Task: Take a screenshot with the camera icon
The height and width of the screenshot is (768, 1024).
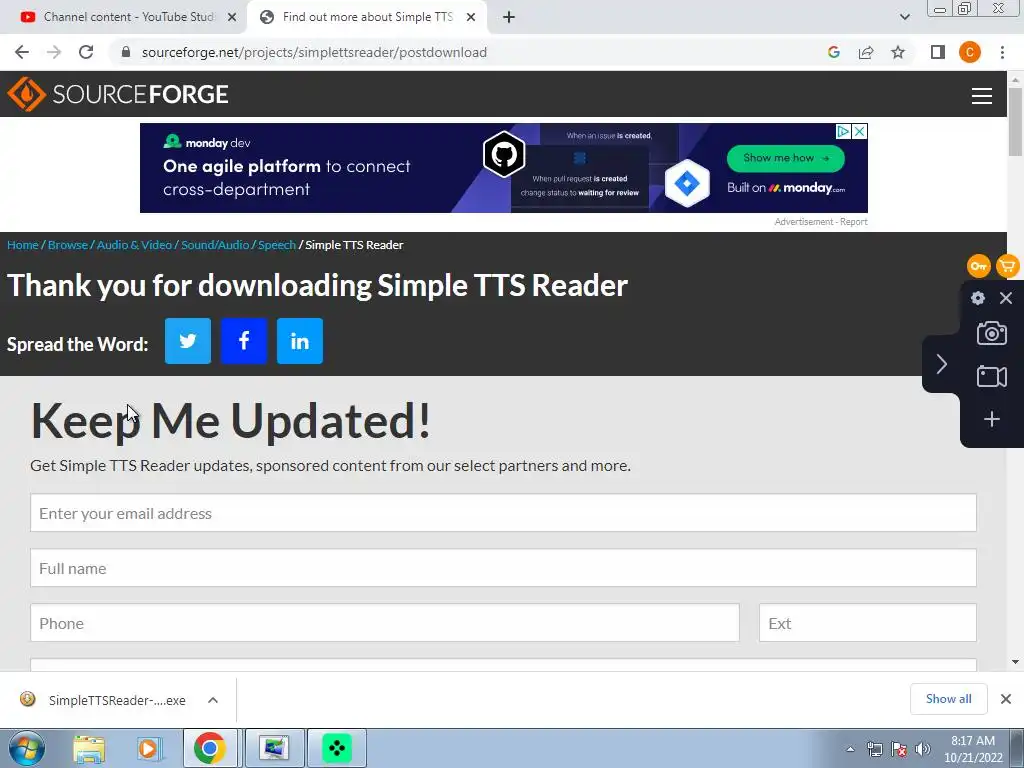Action: tap(991, 333)
